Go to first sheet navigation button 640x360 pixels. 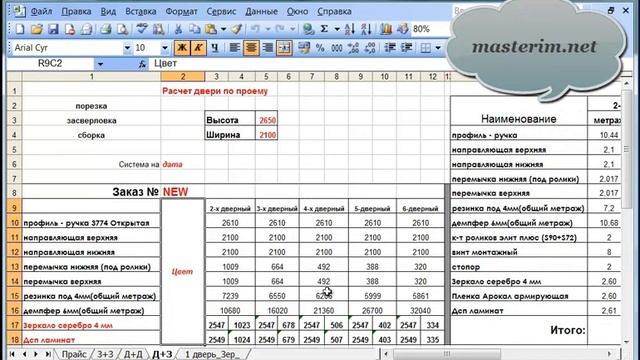(x=12, y=354)
